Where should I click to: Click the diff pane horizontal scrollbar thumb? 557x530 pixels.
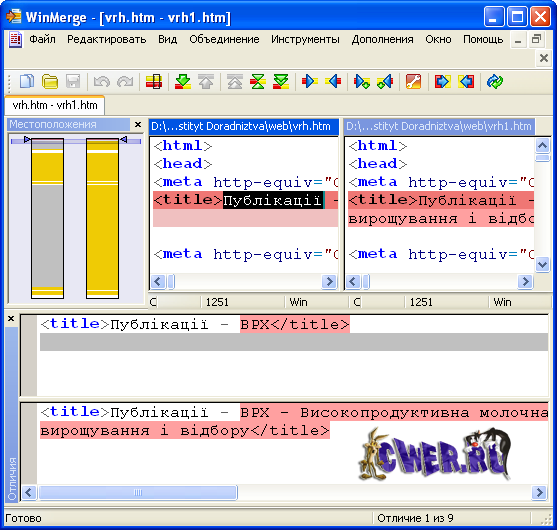pos(137,492)
